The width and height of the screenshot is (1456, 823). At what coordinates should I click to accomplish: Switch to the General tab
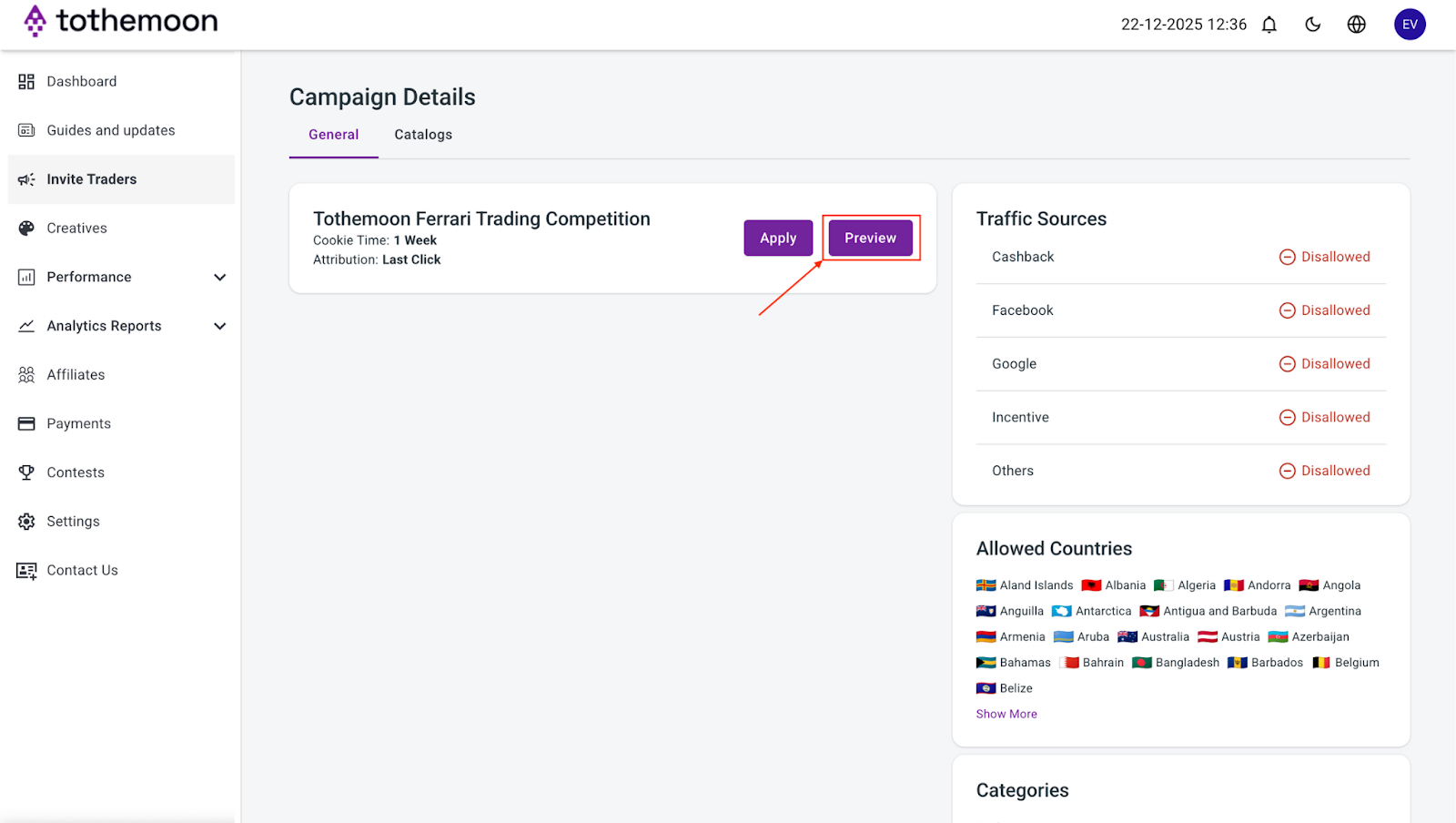(333, 135)
